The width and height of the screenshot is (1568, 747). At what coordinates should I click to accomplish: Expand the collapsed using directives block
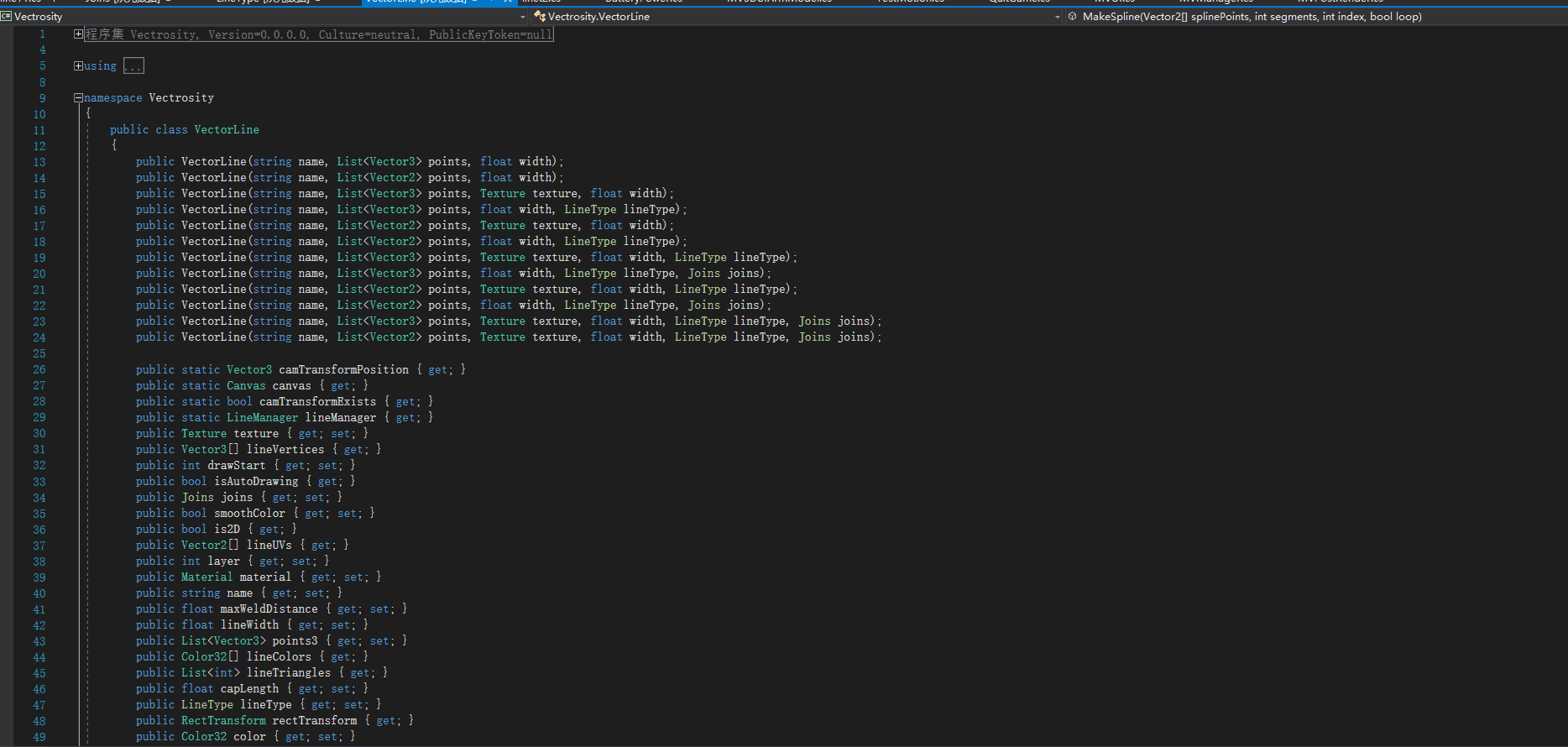click(78, 65)
